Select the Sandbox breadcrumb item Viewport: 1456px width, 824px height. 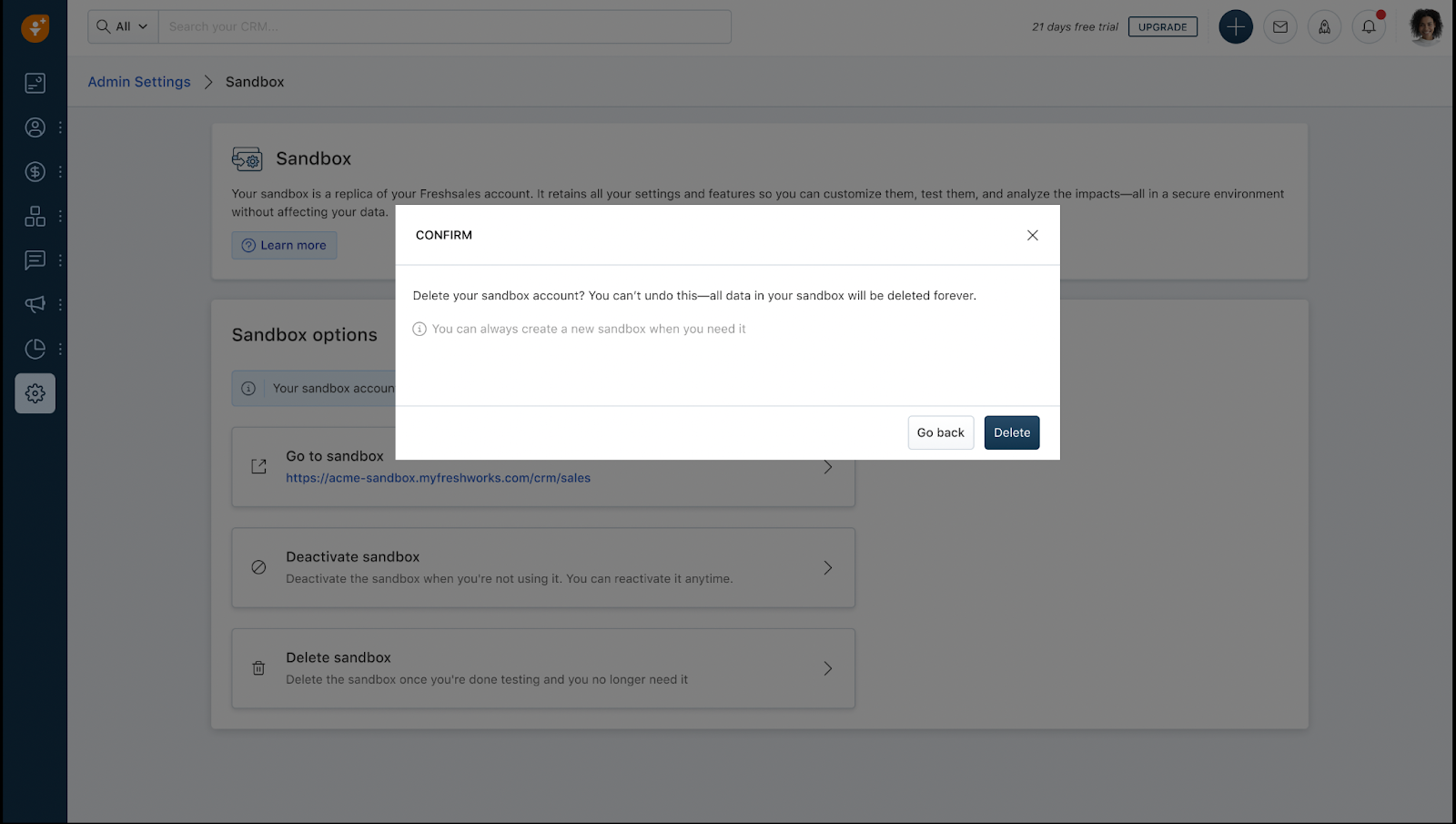click(x=254, y=82)
